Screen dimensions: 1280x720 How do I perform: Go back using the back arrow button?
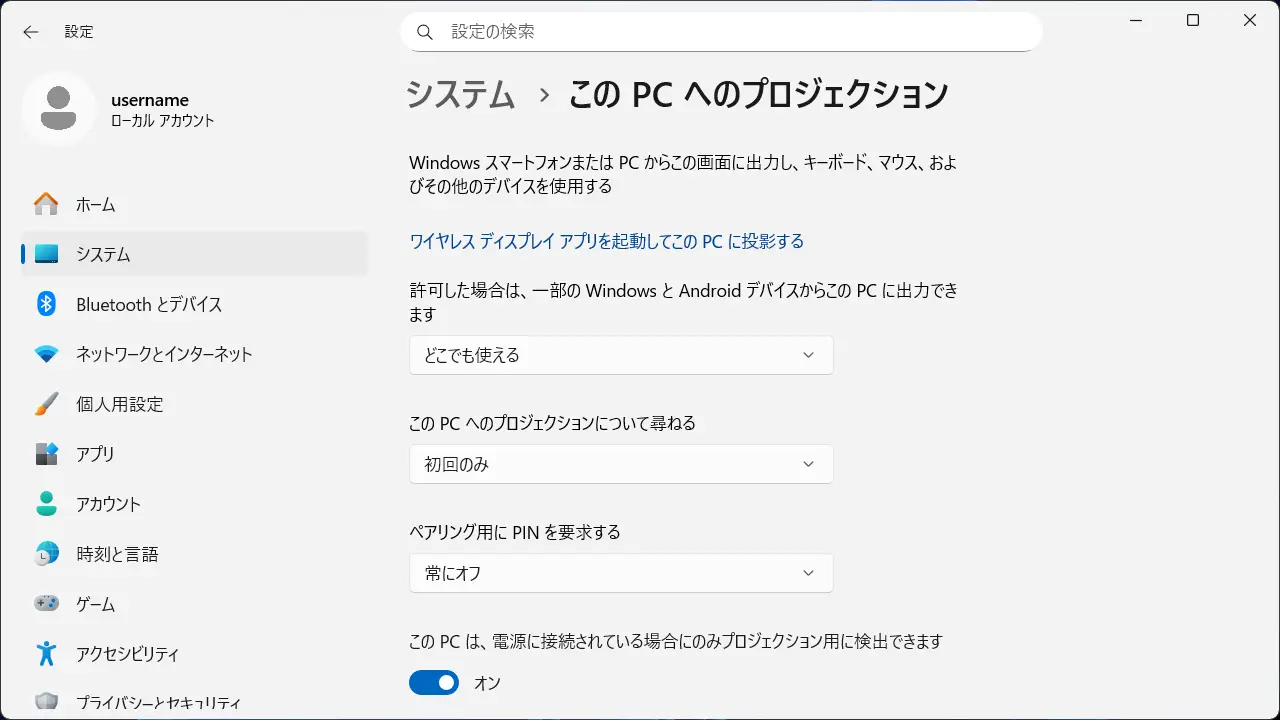click(x=31, y=32)
